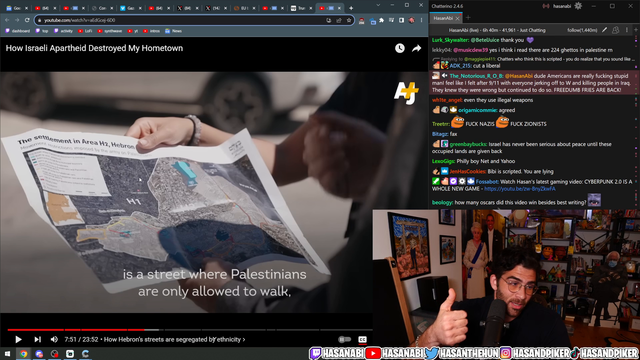Open the media control icon in Chrome toolbar
This screenshot has height=360, width=640.
pyautogui.click(x=392, y=20)
